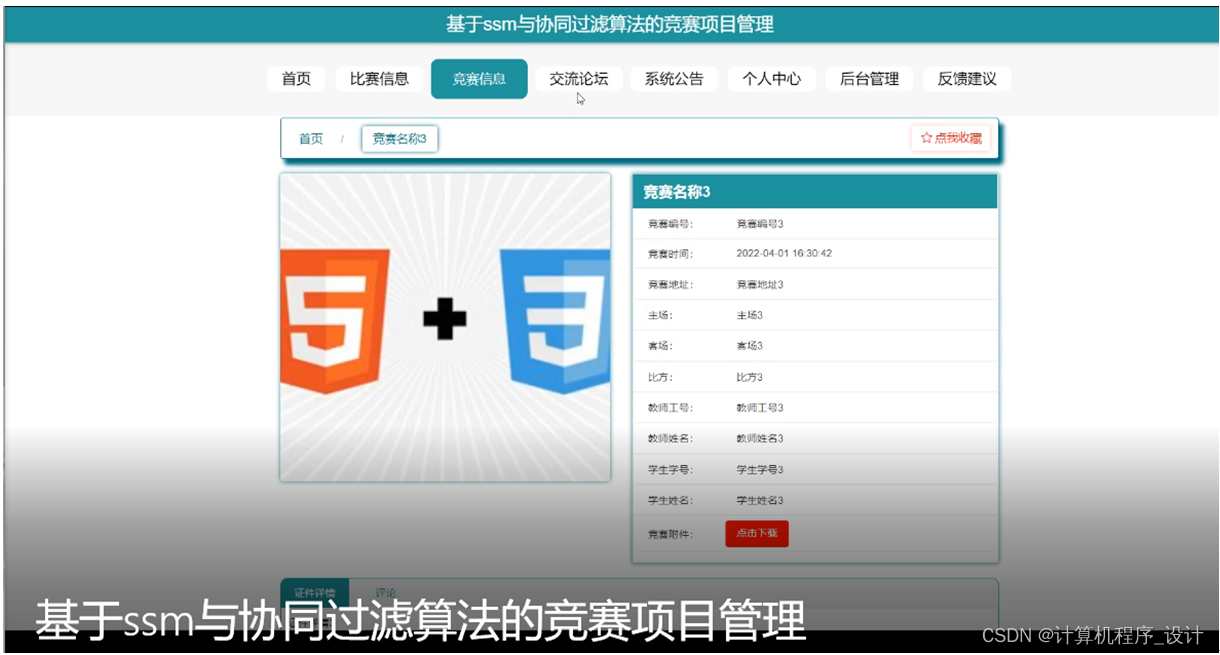
Task: Select the highlighted 竞赛信息 nav tab
Action: point(479,79)
